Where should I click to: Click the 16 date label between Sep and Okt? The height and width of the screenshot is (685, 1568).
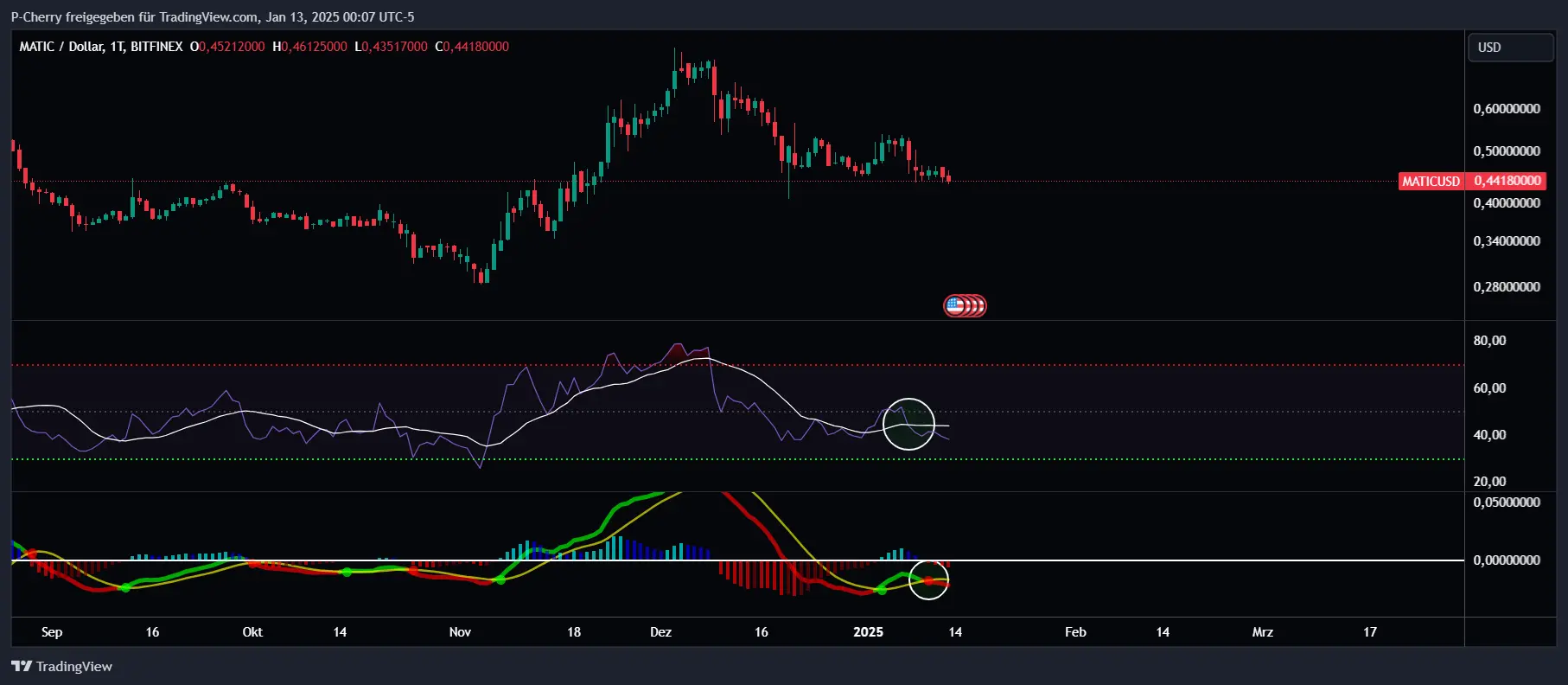coord(152,632)
